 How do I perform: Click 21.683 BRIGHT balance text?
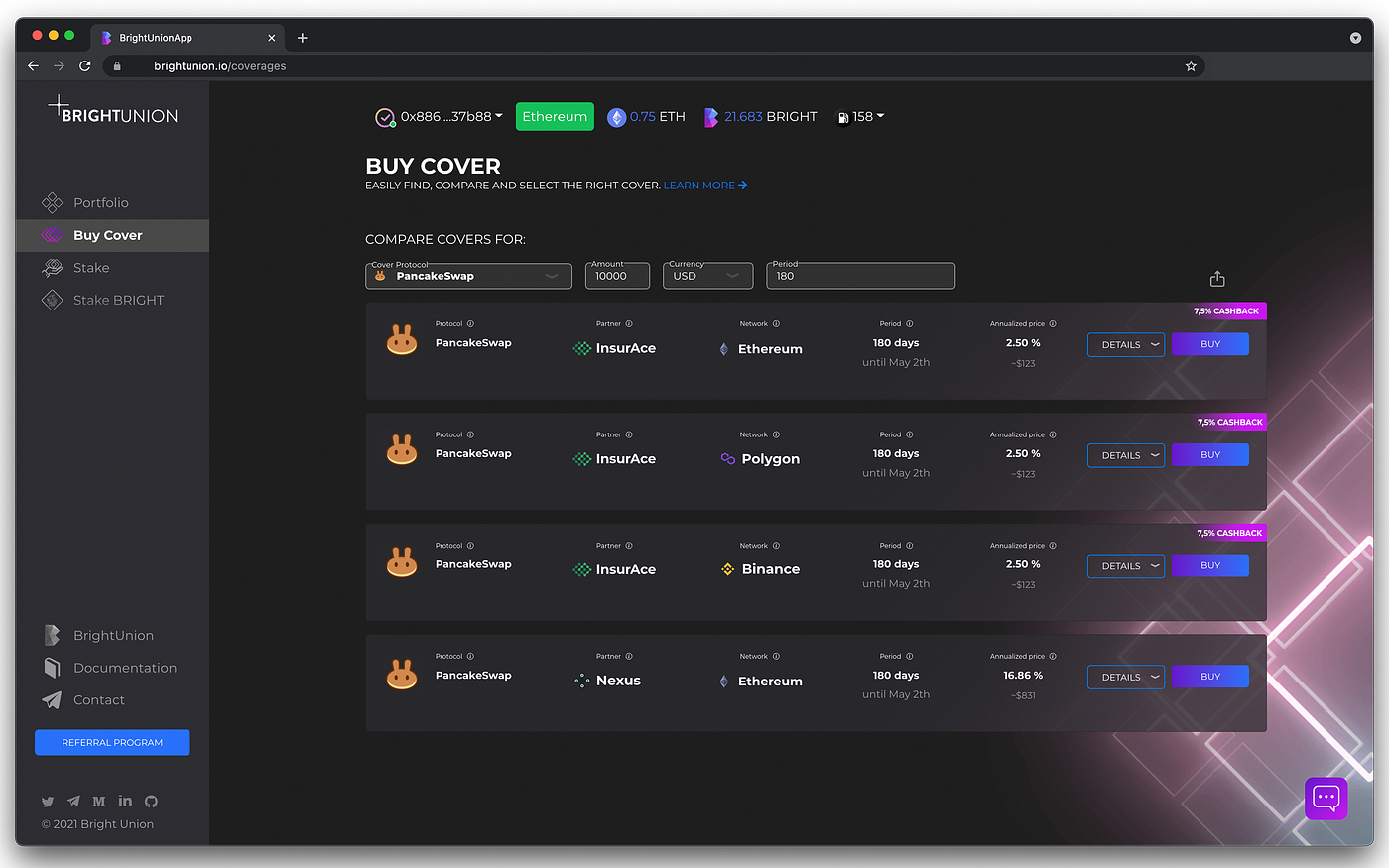(x=771, y=117)
